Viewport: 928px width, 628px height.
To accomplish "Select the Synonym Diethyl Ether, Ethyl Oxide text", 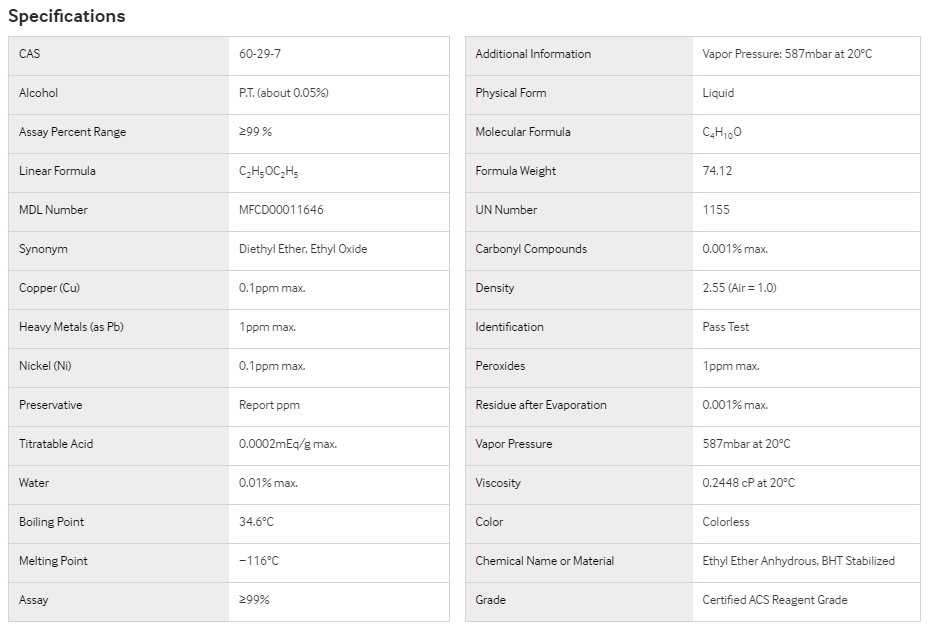I will (303, 249).
